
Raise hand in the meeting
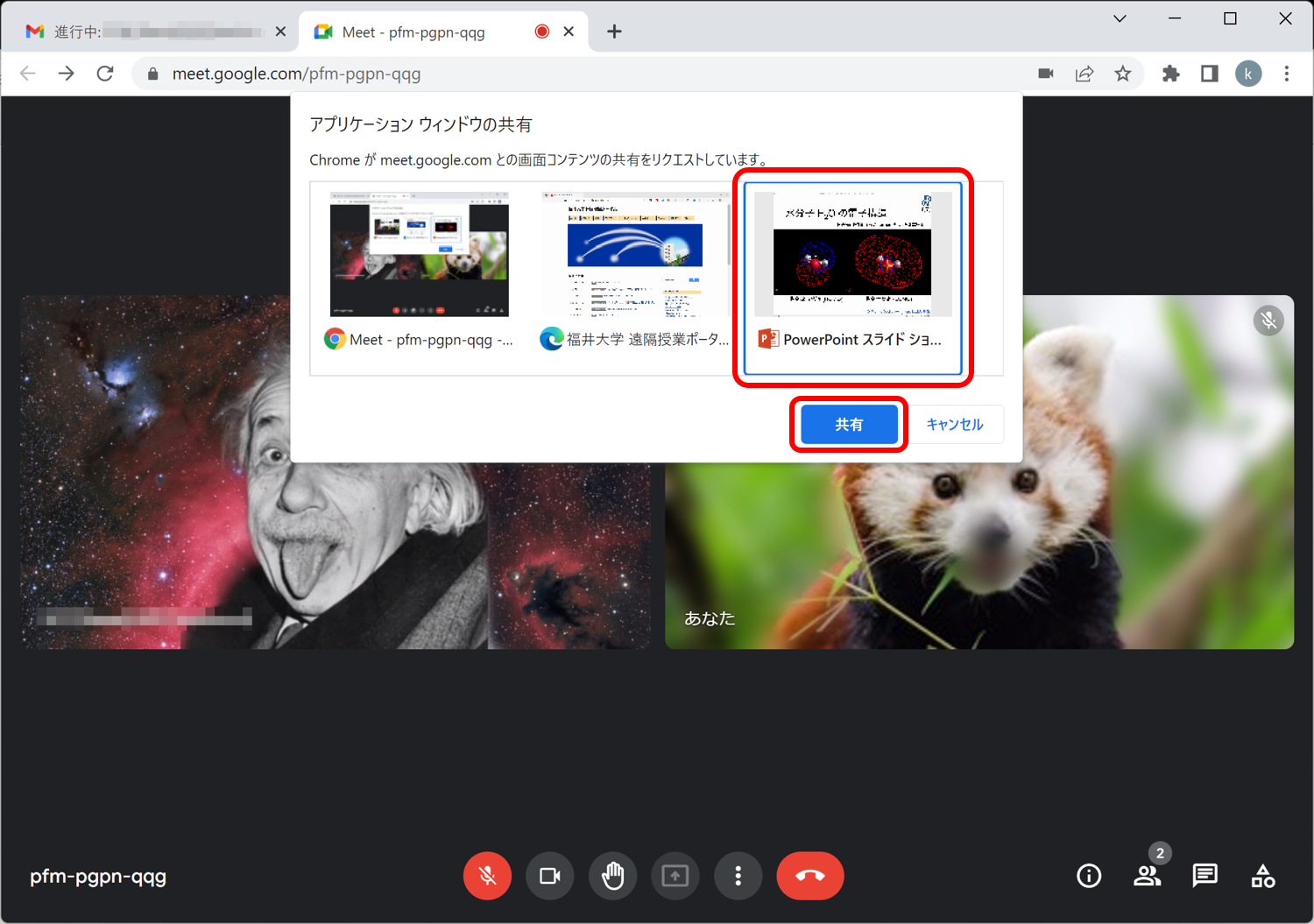point(613,876)
